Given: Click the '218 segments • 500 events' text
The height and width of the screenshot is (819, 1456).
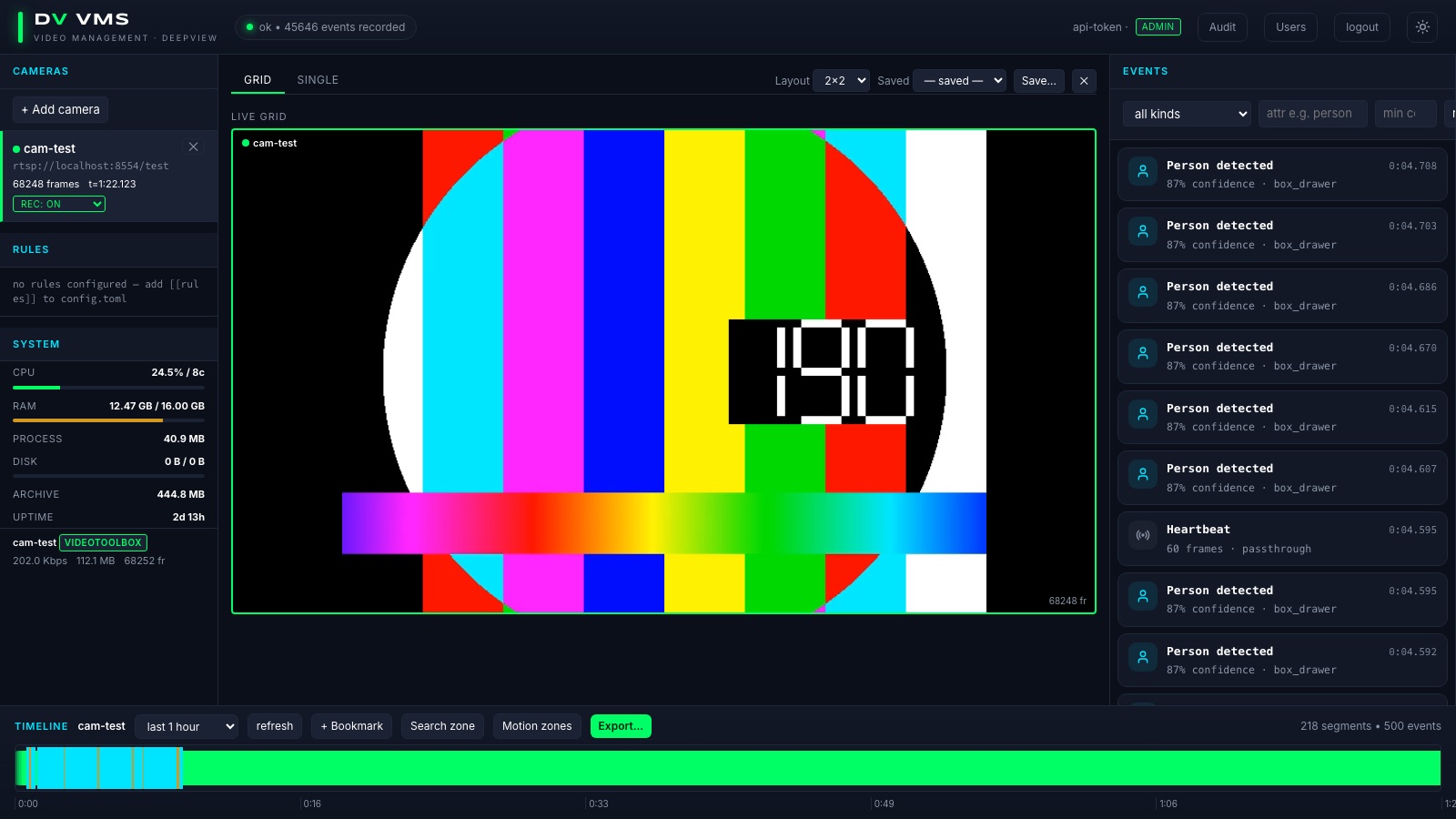Looking at the screenshot, I should 1370,726.
